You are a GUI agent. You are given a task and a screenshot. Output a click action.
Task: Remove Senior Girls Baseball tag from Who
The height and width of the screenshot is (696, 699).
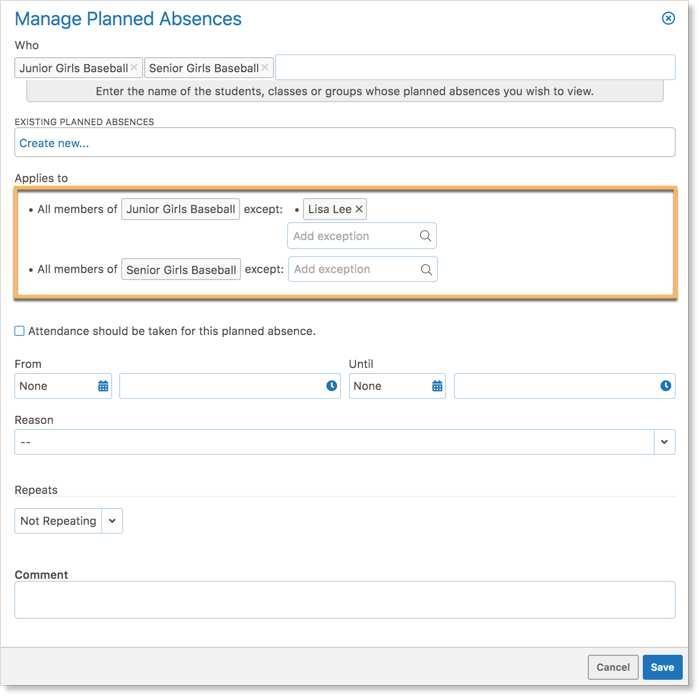[x=265, y=68]
